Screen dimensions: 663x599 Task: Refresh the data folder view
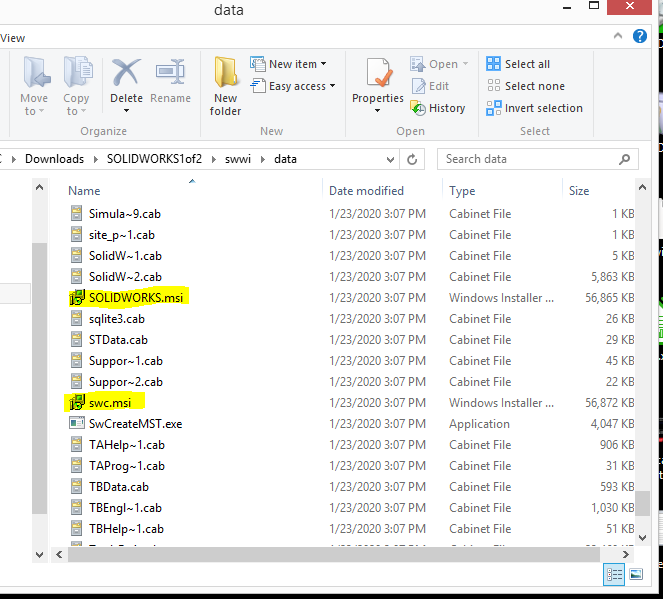[412, 159]
